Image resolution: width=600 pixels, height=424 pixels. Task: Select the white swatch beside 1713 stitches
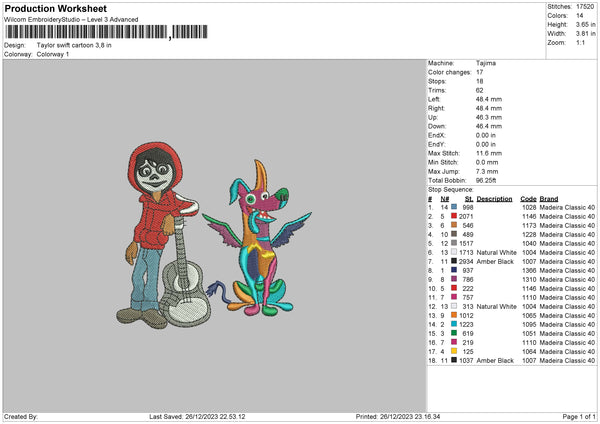[454, 252]
